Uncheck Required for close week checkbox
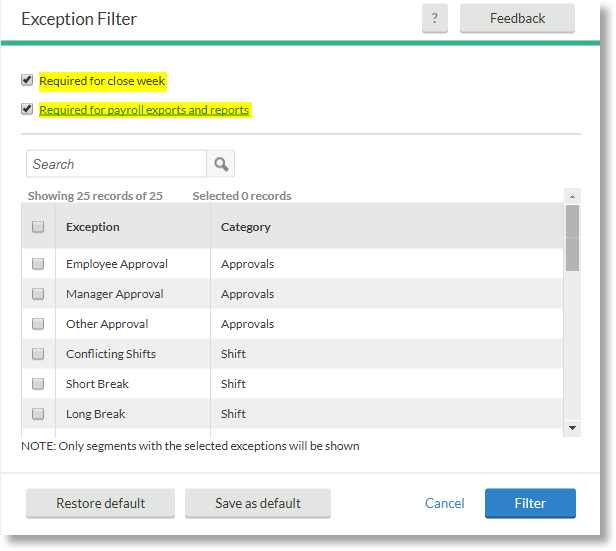 [27, 80]
